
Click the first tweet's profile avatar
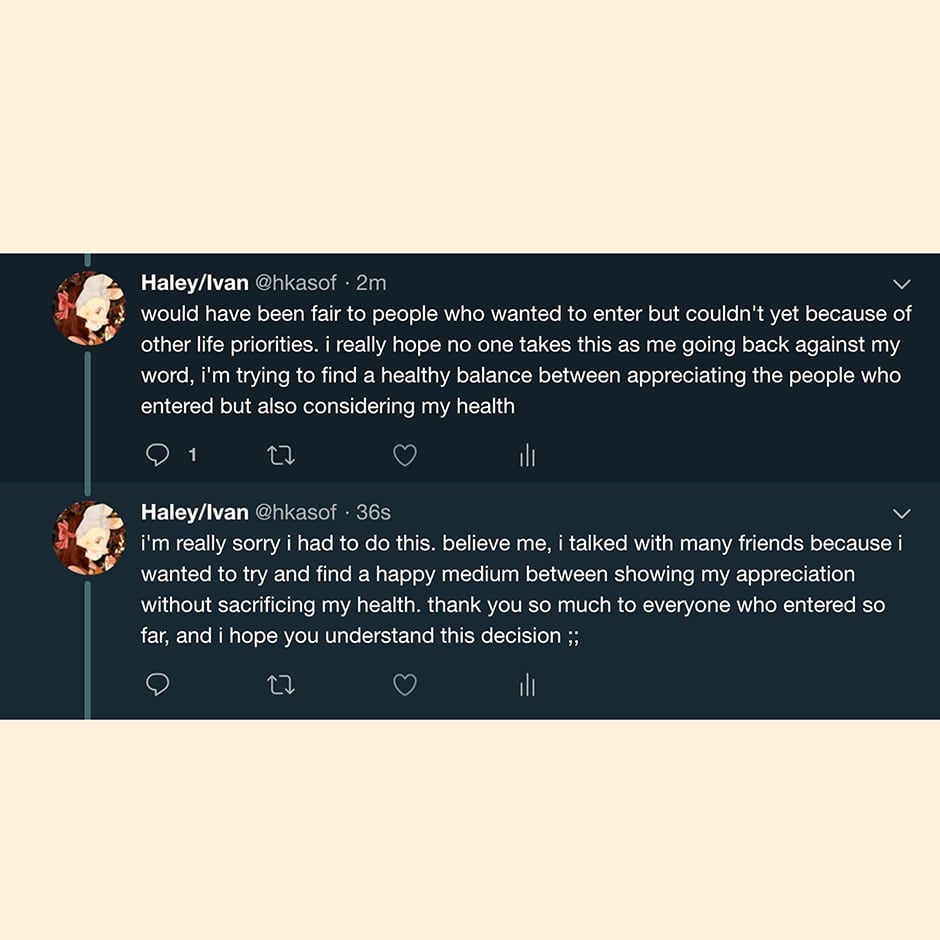click(89, 308)
